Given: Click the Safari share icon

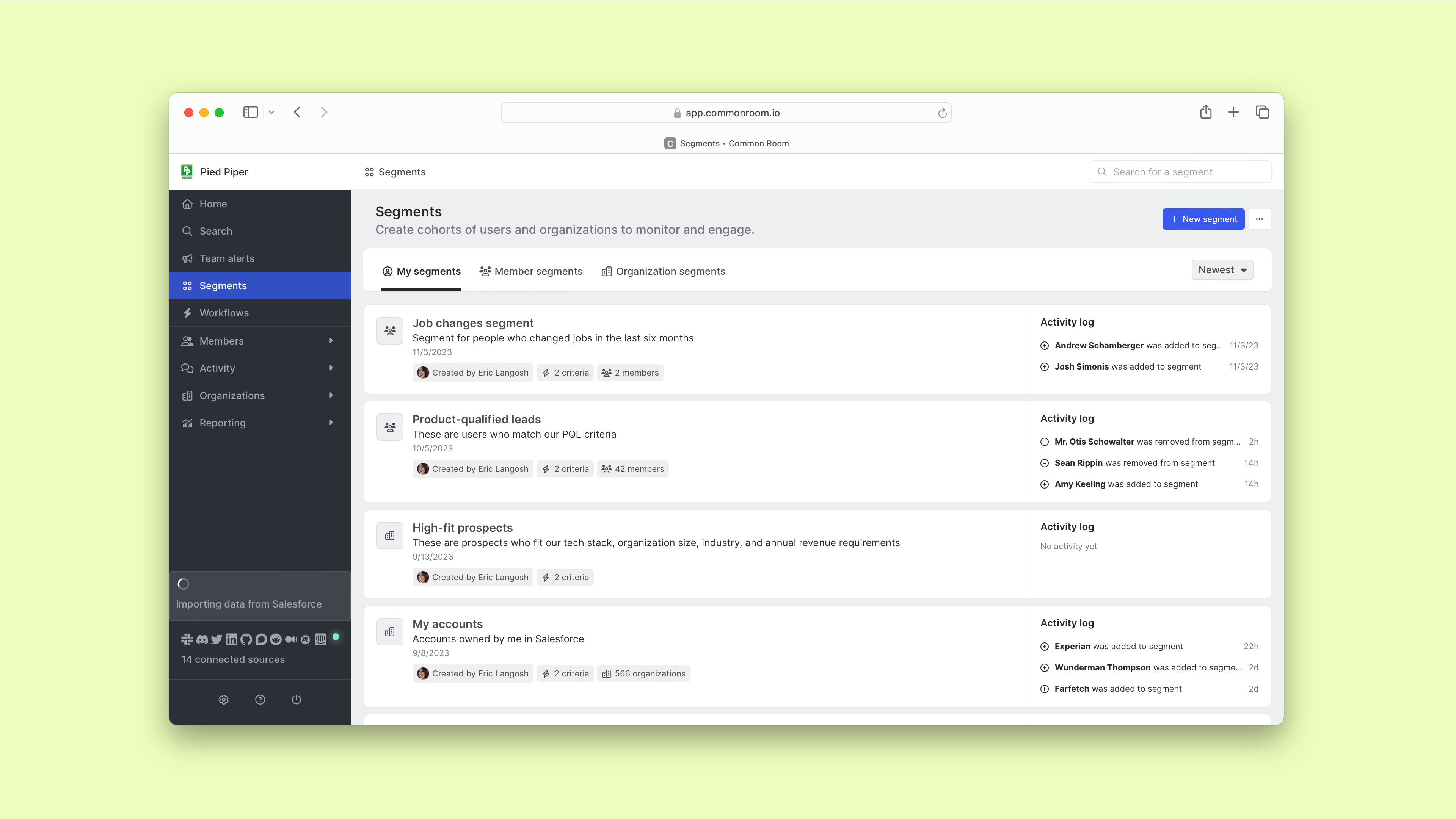Looking at the screenshot, I should [x=1206, y=112].
